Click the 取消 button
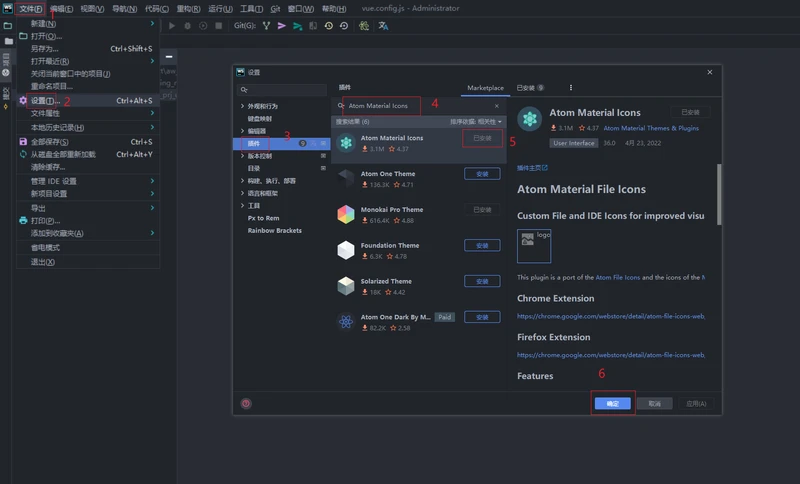This screenshot has width=800, height=484. (655, 403)
